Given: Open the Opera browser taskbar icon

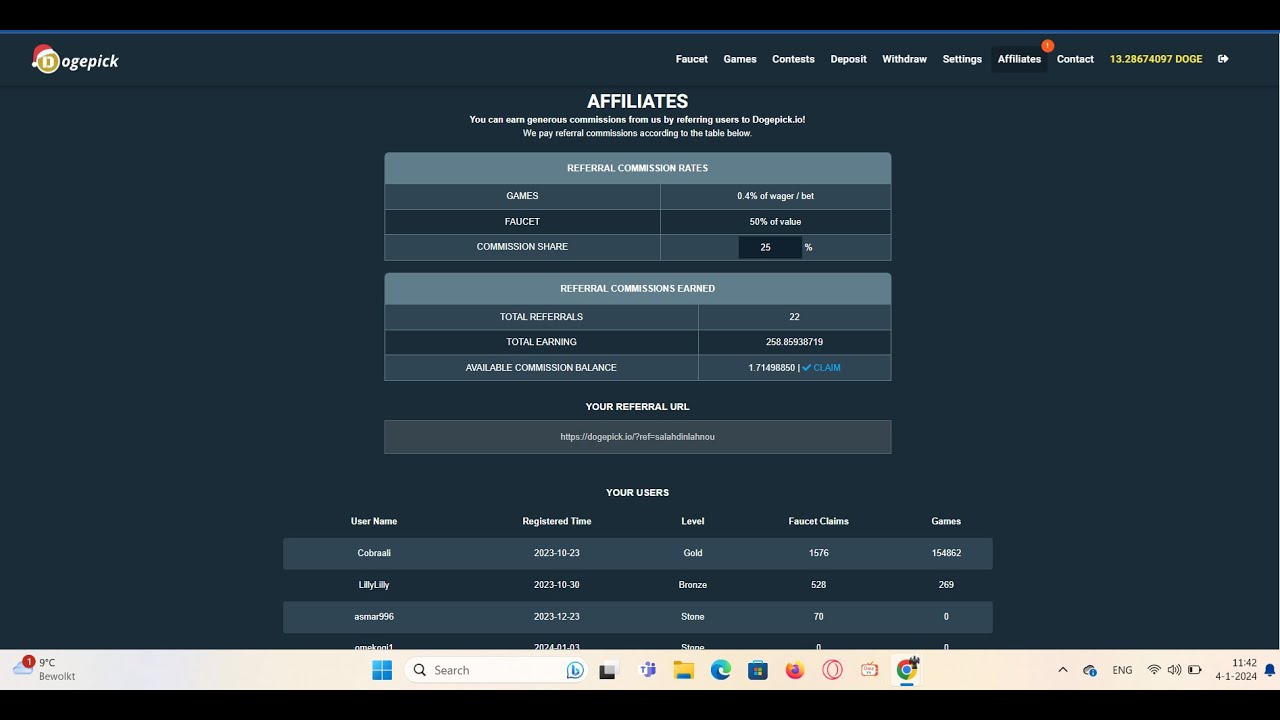Looking at the screenshot, I should pyautogui.click(x=832, y=670).
